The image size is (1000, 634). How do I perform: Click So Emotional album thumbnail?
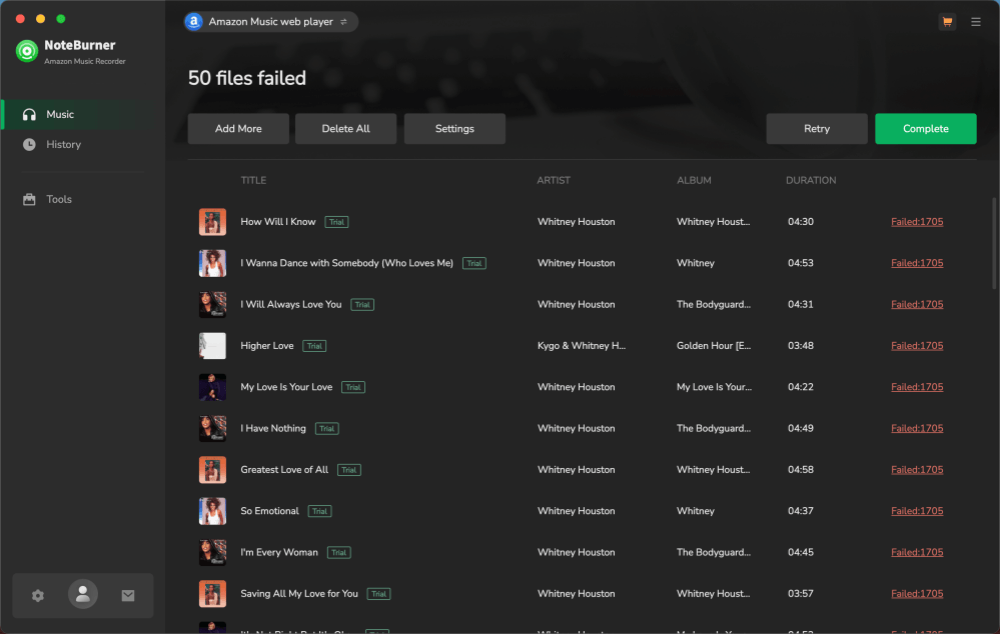click(x=212, y=511)
